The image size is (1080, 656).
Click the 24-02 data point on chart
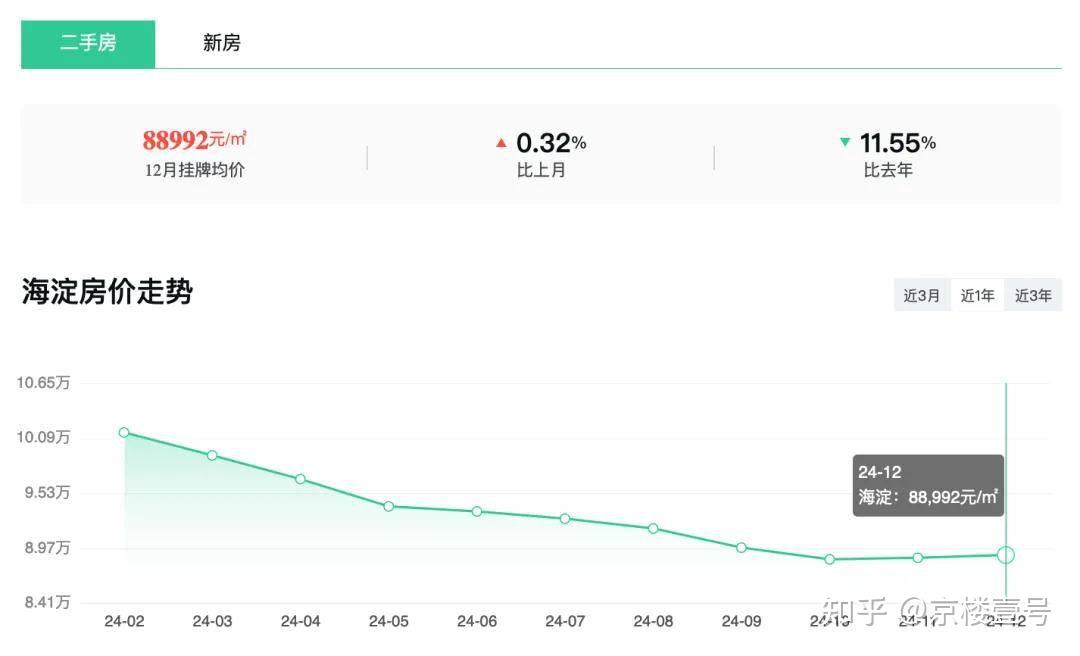point(124,433)
